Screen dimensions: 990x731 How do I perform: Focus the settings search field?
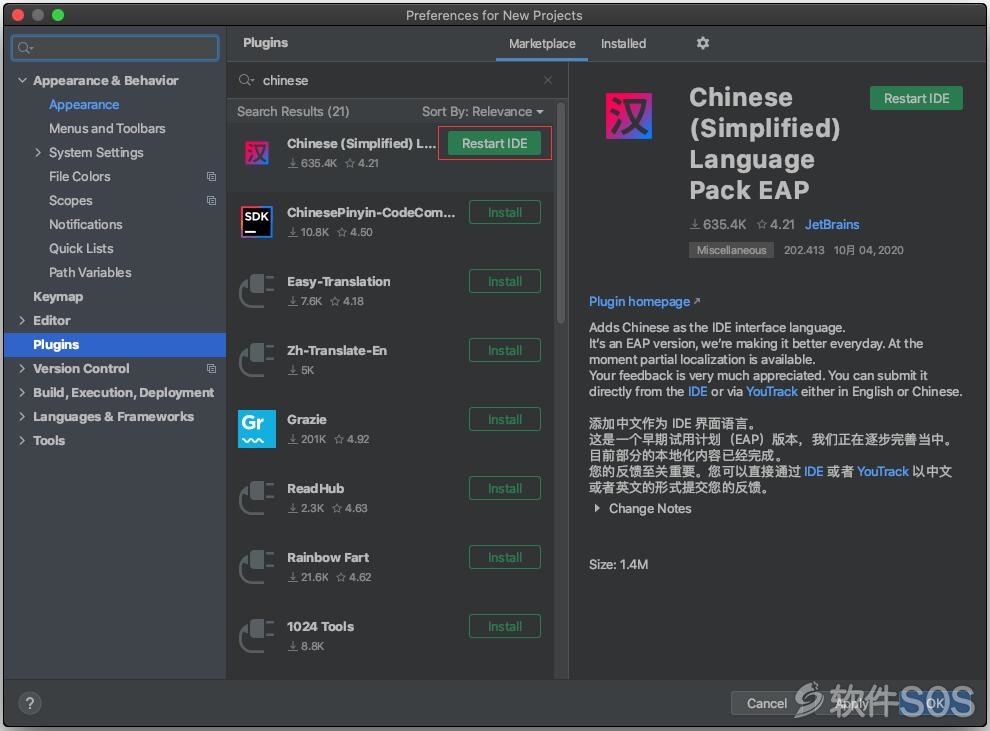click(x=115, y=48)
